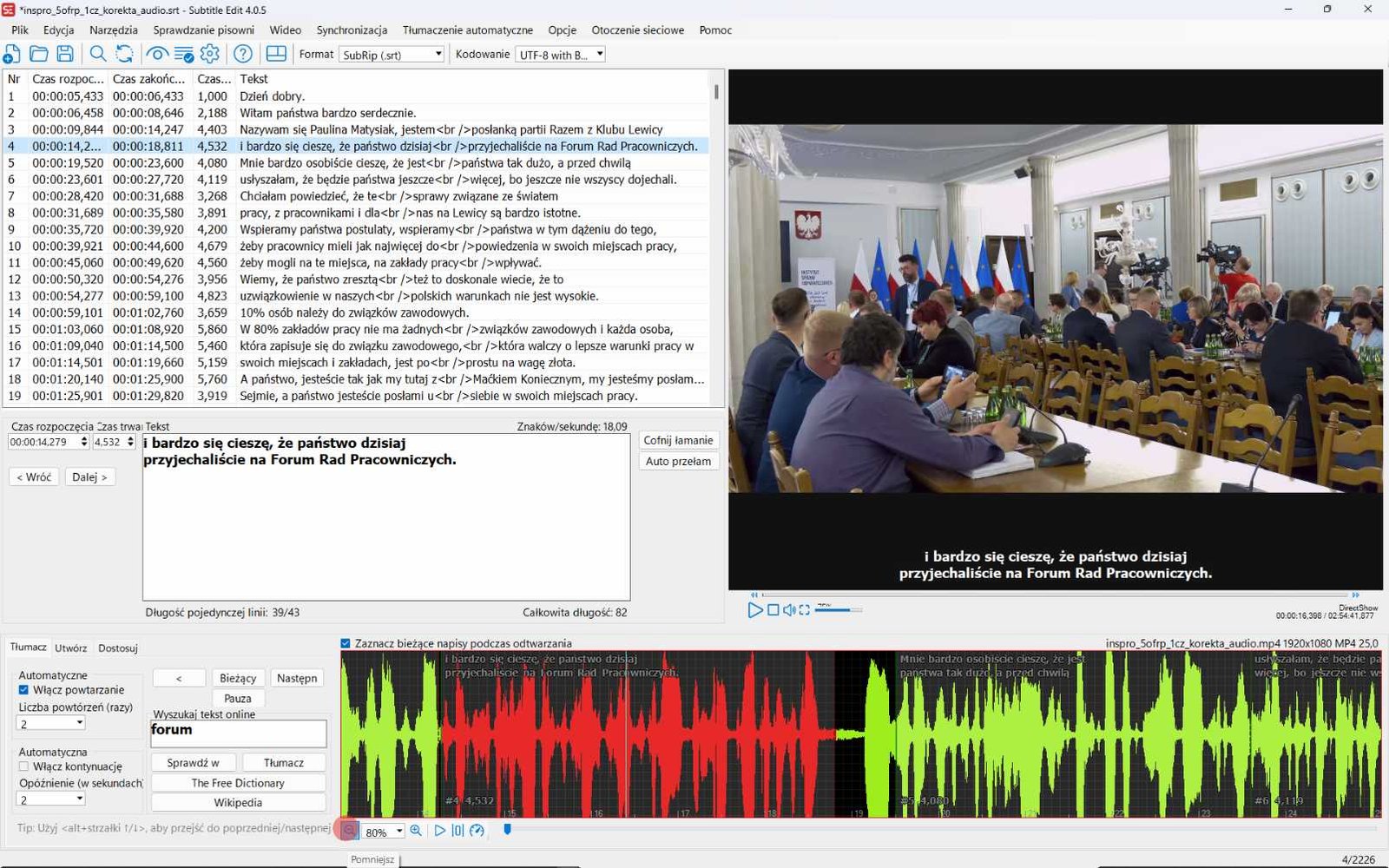Zoom in on the waveform
This screenshot has width=1389, height=868.
416,831
